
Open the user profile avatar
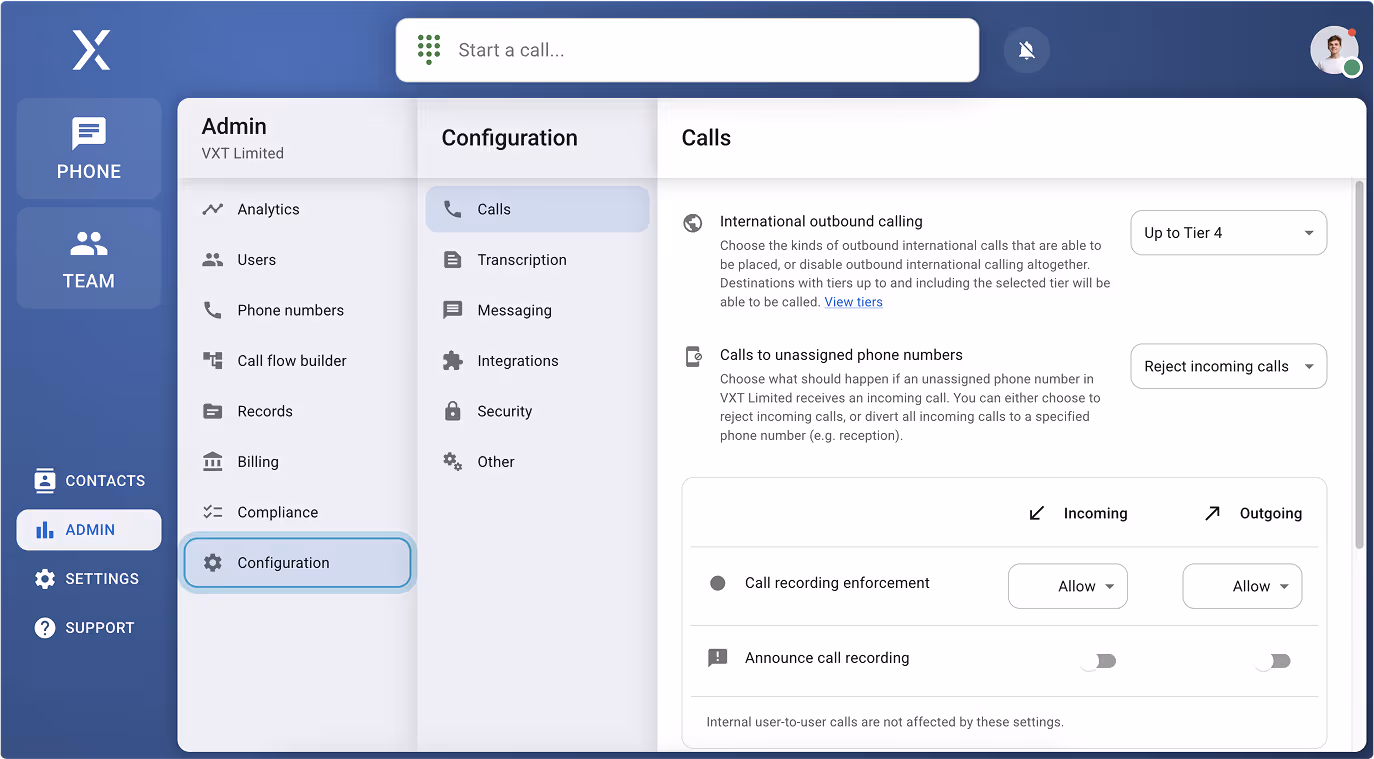[1334, 50]
